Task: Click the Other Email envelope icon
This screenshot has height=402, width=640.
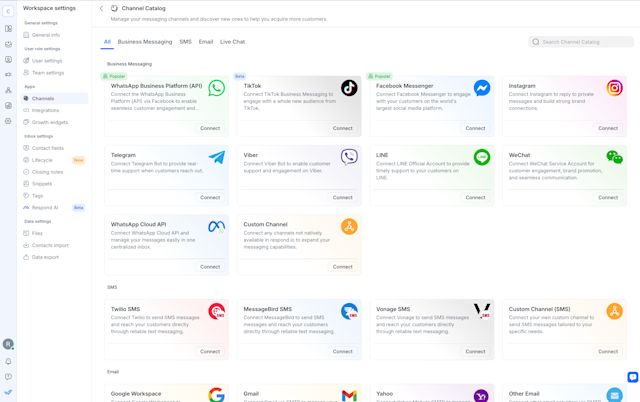Action: pos(614,395)
